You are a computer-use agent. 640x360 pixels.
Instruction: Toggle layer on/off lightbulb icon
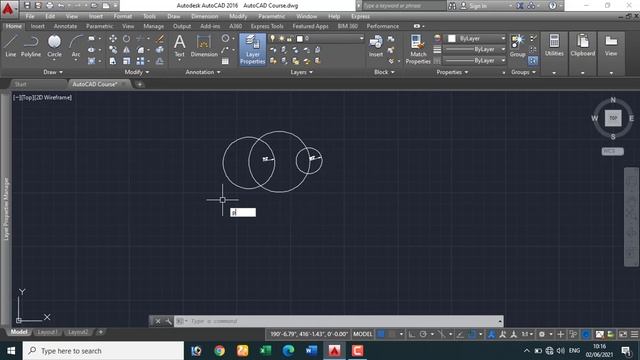click(x=273, y=38)
